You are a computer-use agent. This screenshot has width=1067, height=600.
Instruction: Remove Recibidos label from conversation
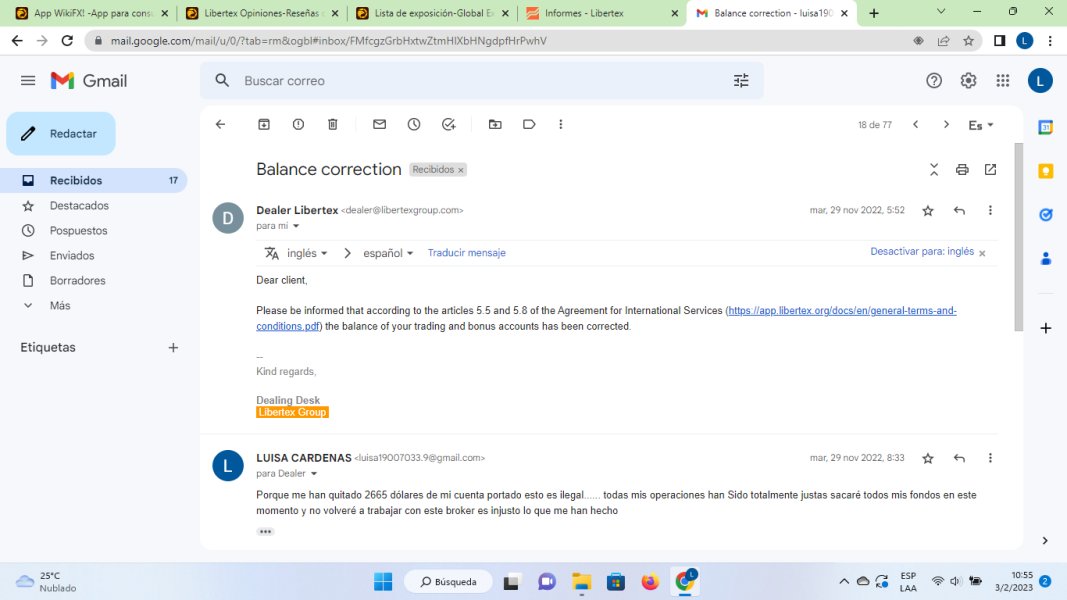(x=461, y=170)
